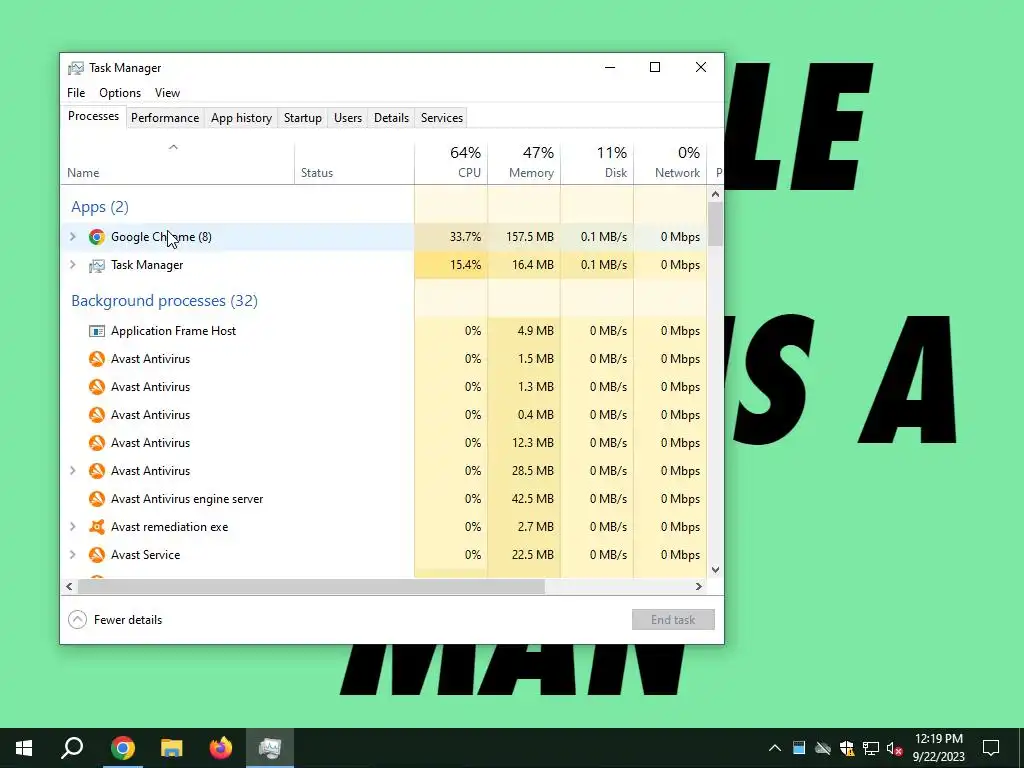Select the Avast Antivirus 1.5 MB row
The width and height of the screenshot is (1024, 768).
[384, 359]
